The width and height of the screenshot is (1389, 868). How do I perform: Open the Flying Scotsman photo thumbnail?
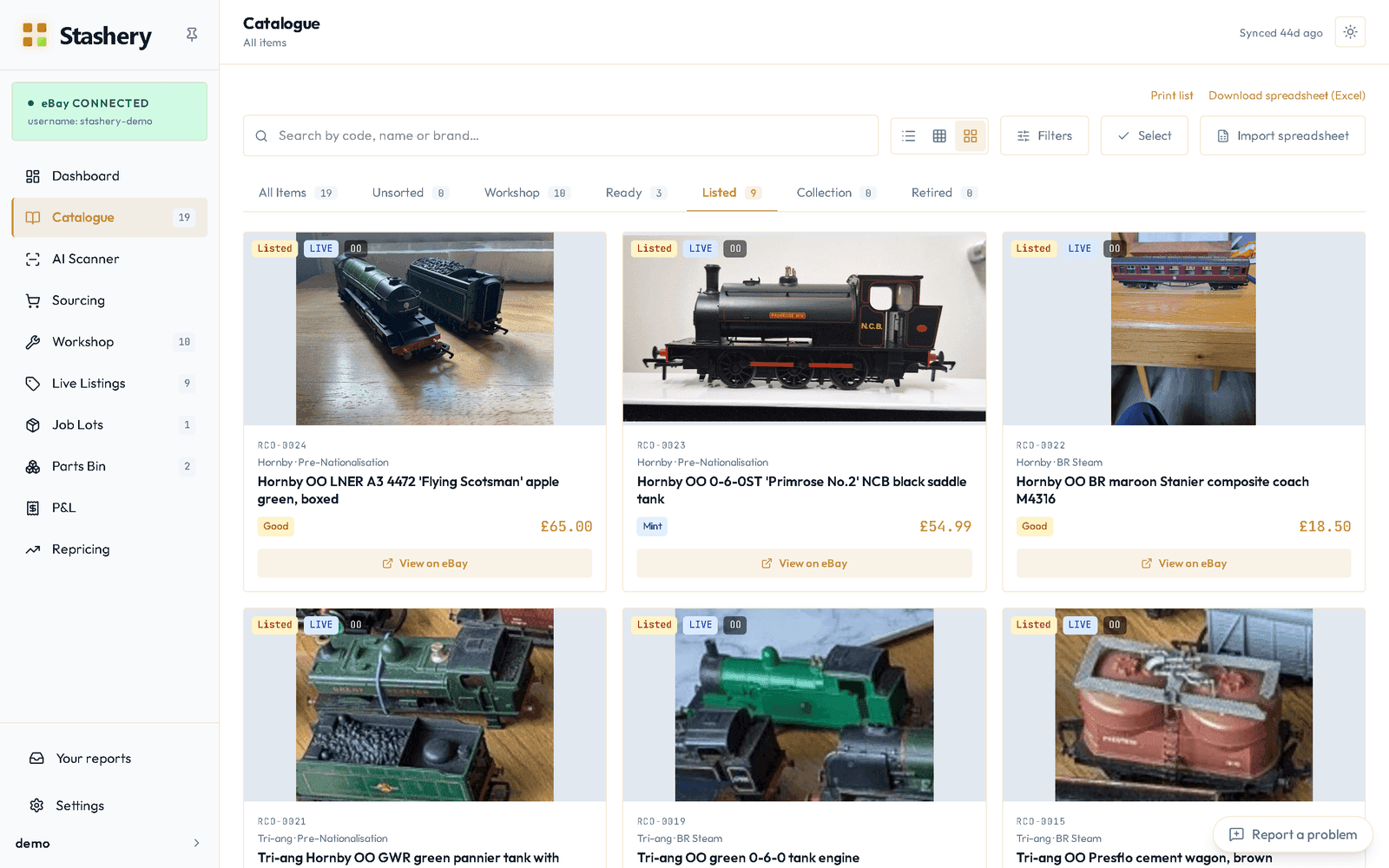[425, 329]
